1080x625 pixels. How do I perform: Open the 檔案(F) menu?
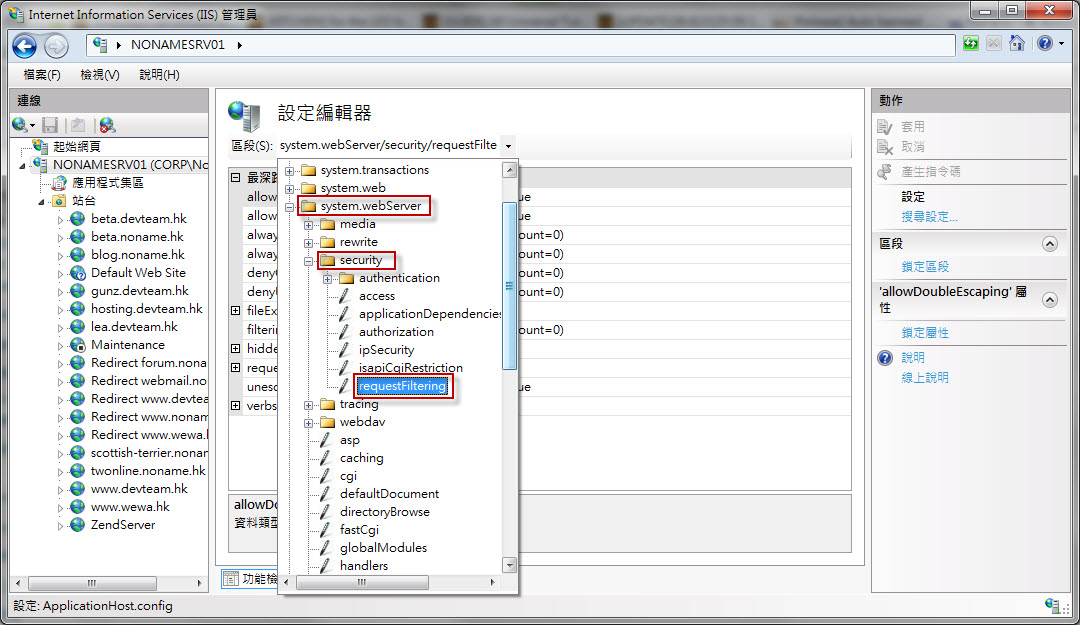pyautogui.click(x=42, y=74)
